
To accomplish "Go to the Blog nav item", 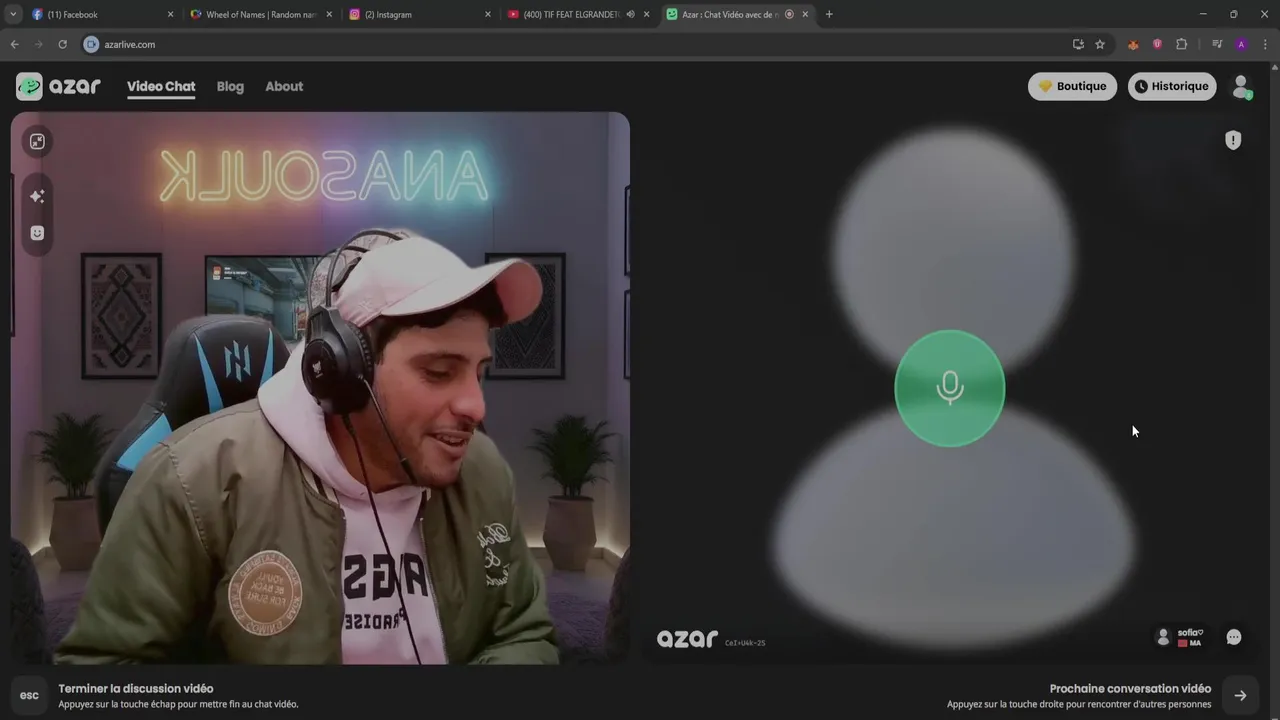I will [x=230, y=86].
